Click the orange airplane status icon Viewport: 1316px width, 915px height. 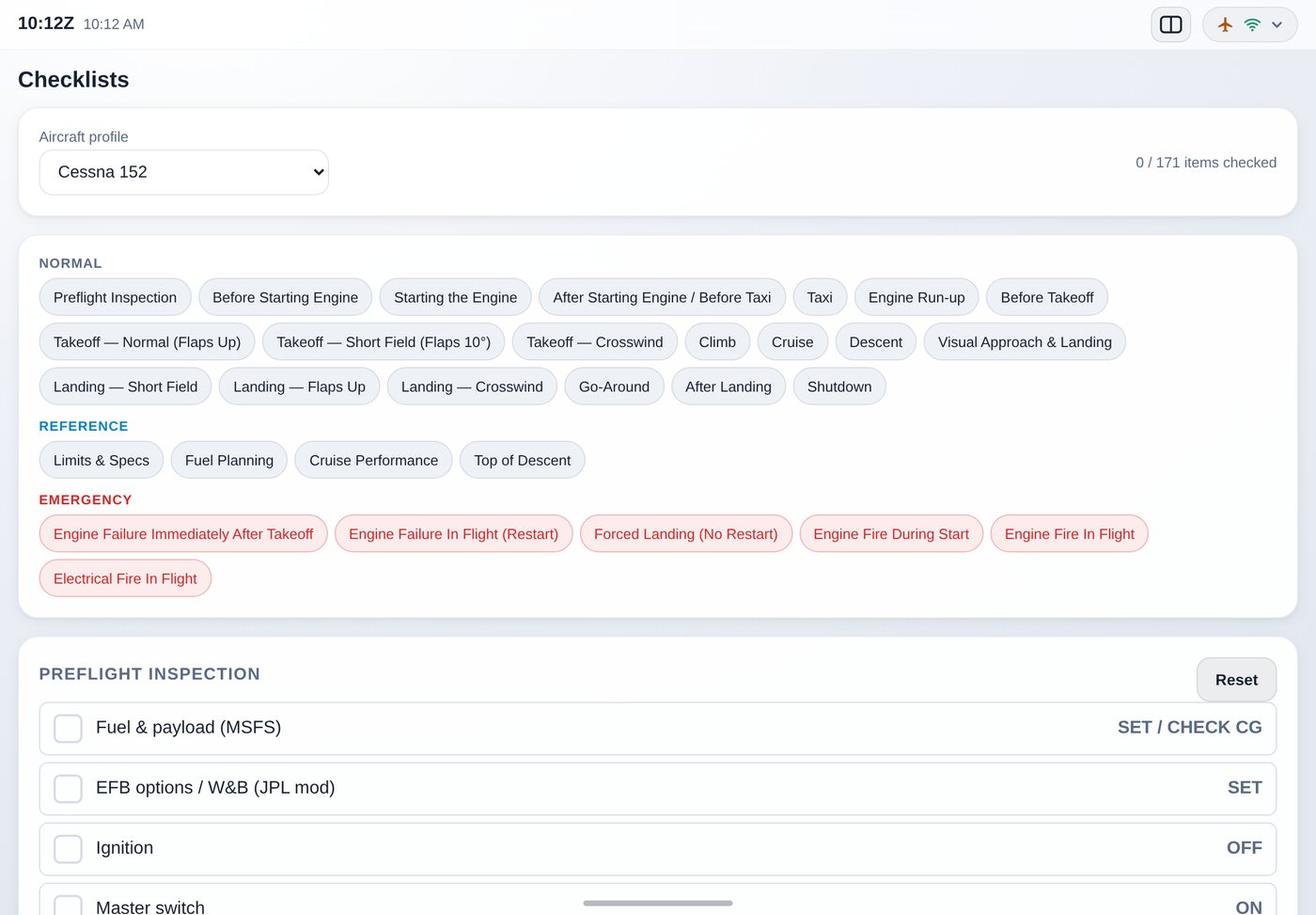(x=1225, y=24)
